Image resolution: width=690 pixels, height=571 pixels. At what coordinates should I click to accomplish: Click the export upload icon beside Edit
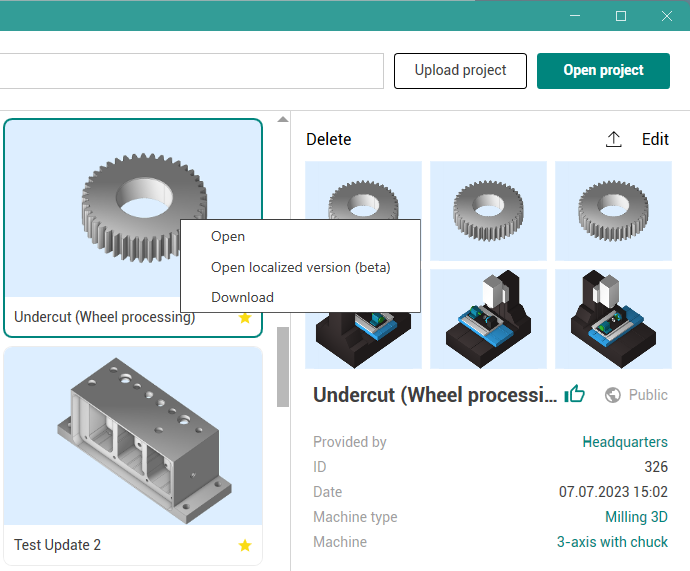[x=614, y=140]
